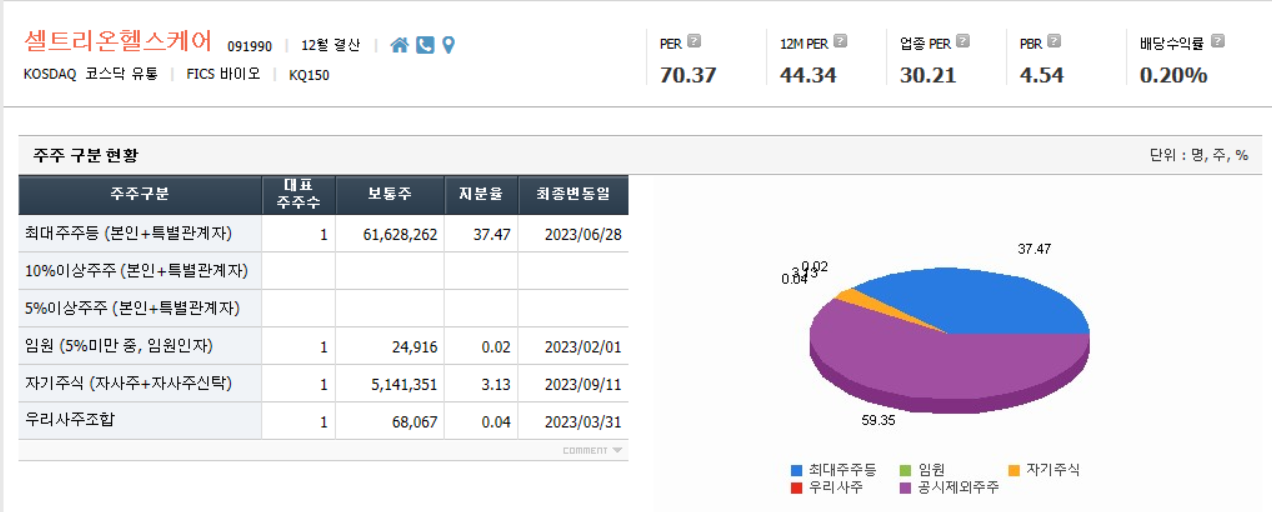Image resolution: width=1272 pixels, height=512 pixels.
Task: Click the 37.47 ownership ratio cell
Action: (481, 234)
